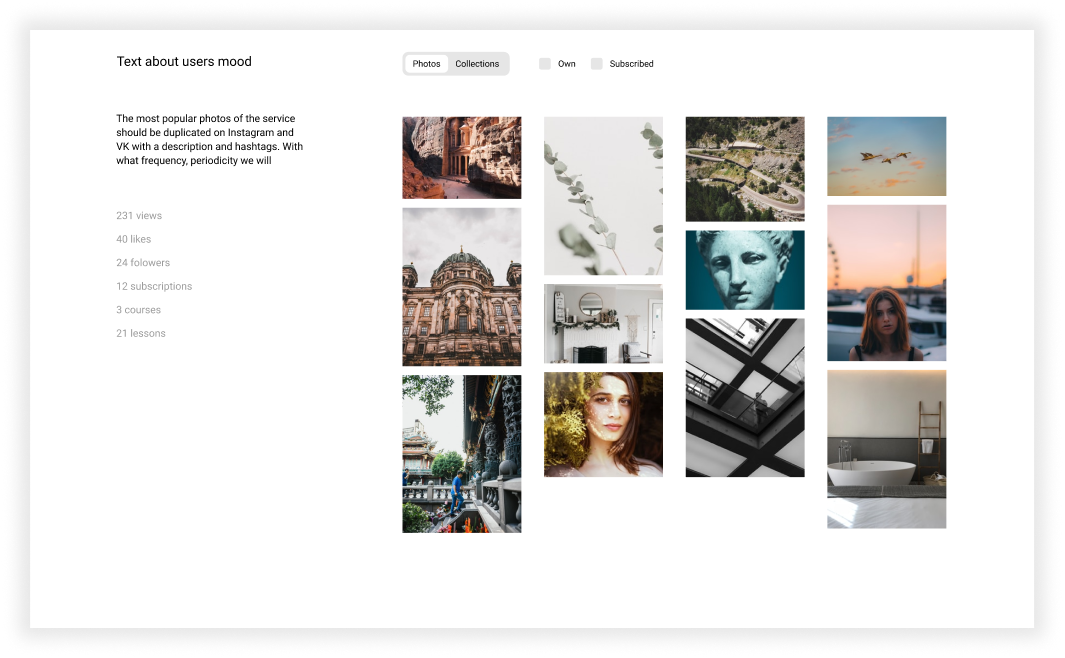Click the 3 courses link
1065x658 pixels.
138,310
